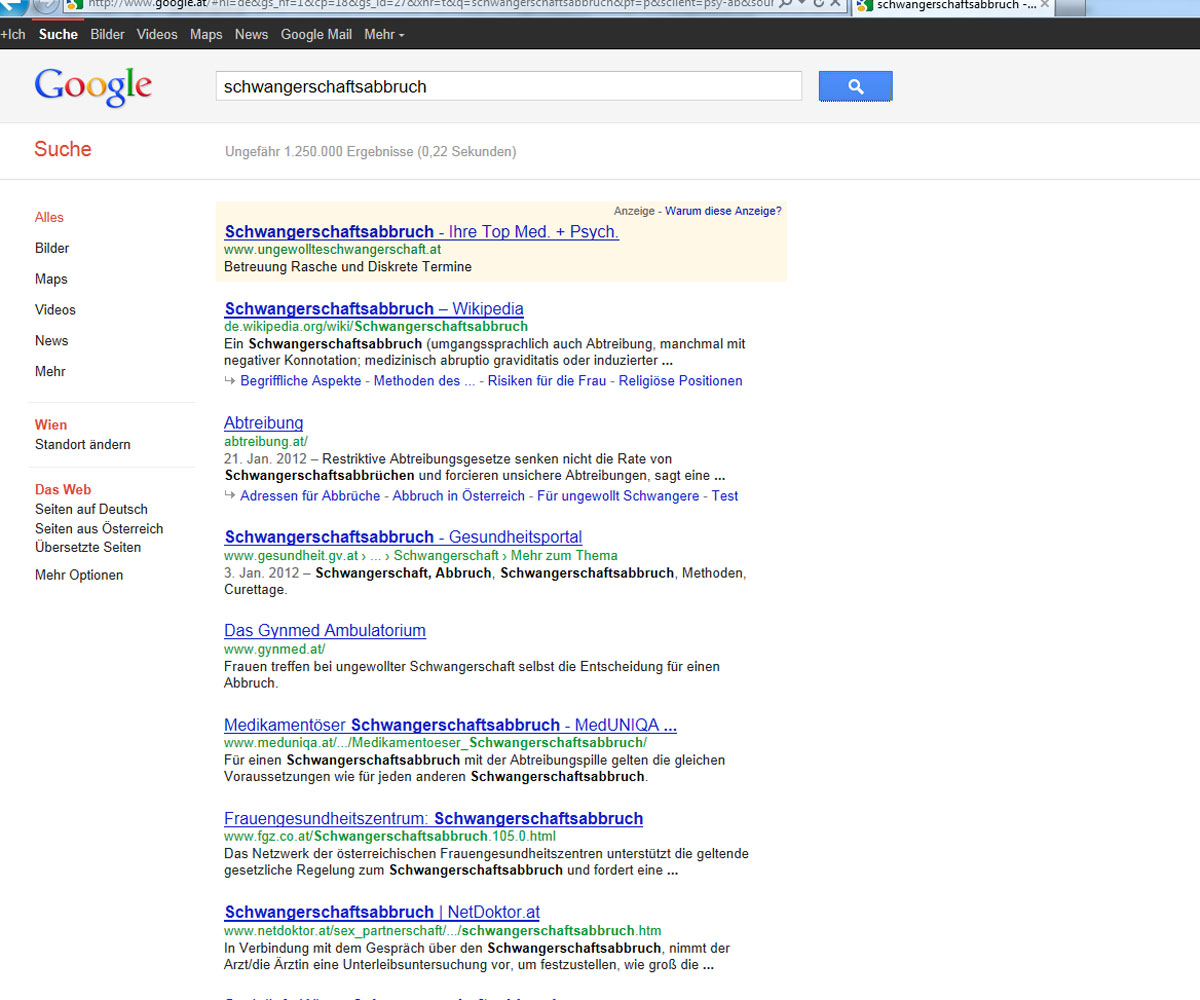
Task: Click the Ungefähr 1.250.000 Ergebnisse text
Action: coord(371,152)
